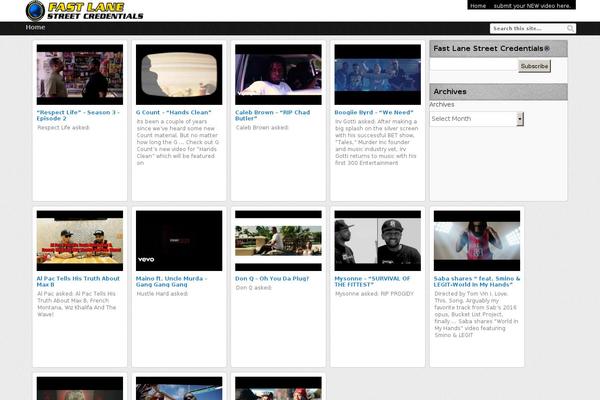
Task: Open Saba 'World In My Hands' title link
Action: (x=477, y=281)
